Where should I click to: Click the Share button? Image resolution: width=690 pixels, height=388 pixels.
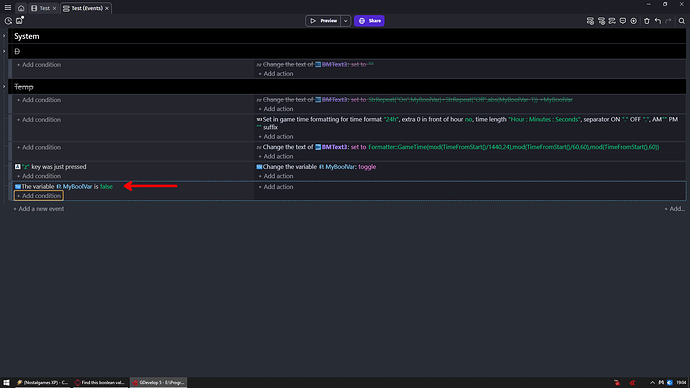[369, 21]
